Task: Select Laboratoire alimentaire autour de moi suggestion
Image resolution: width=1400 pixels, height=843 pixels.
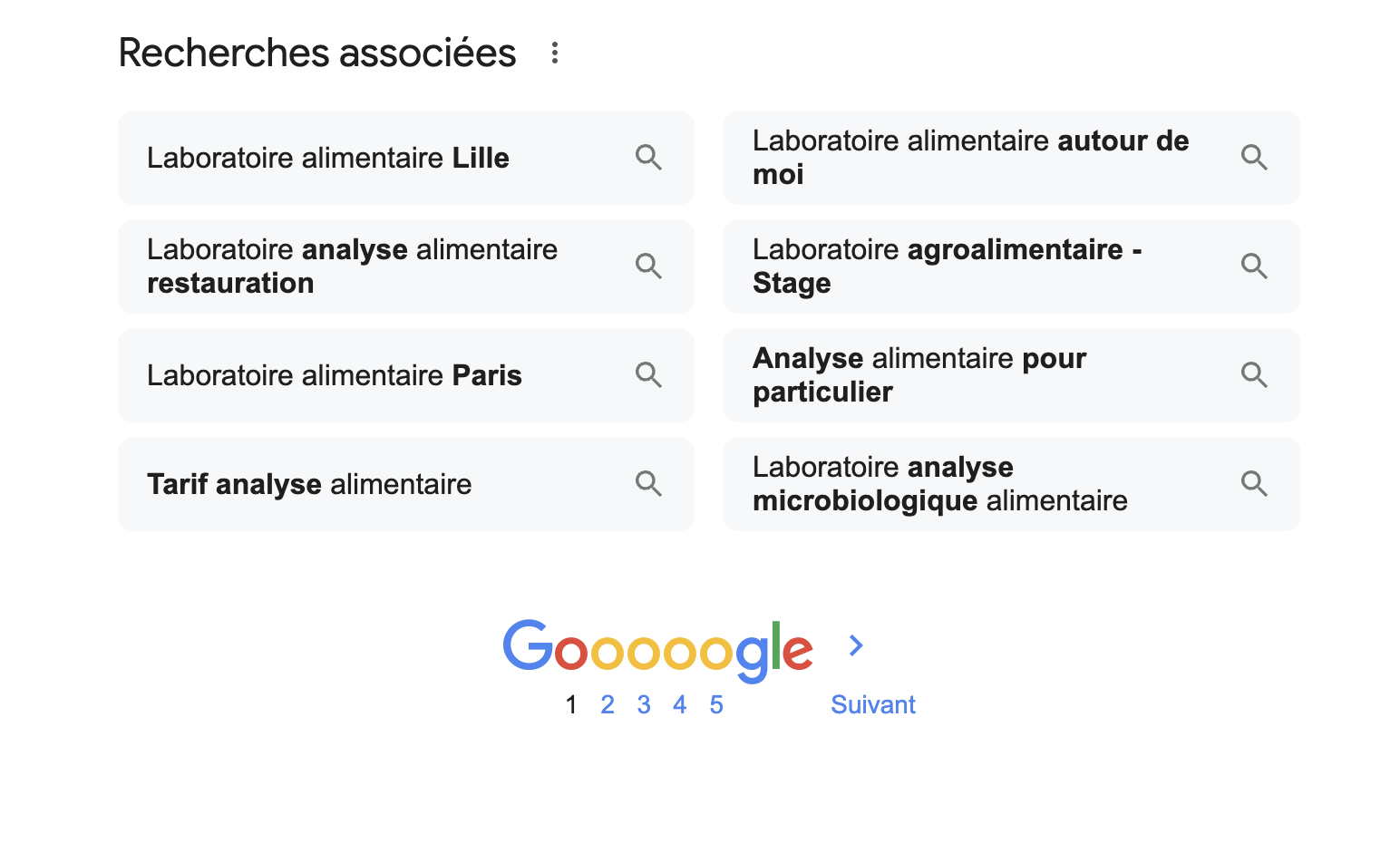Action: (x=1012, y=158)
